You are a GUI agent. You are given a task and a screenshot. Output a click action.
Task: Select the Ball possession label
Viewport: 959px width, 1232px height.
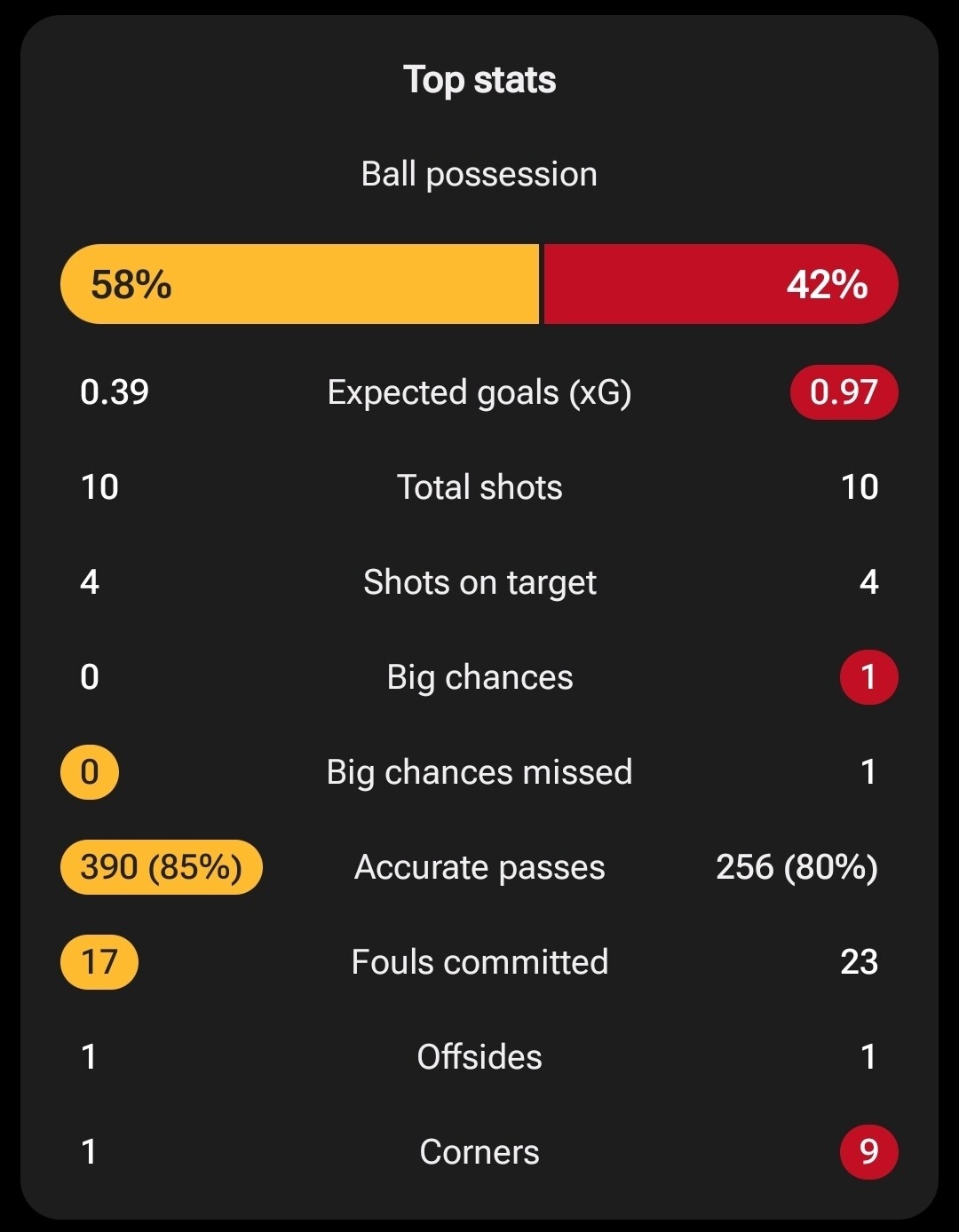(479, 174)
